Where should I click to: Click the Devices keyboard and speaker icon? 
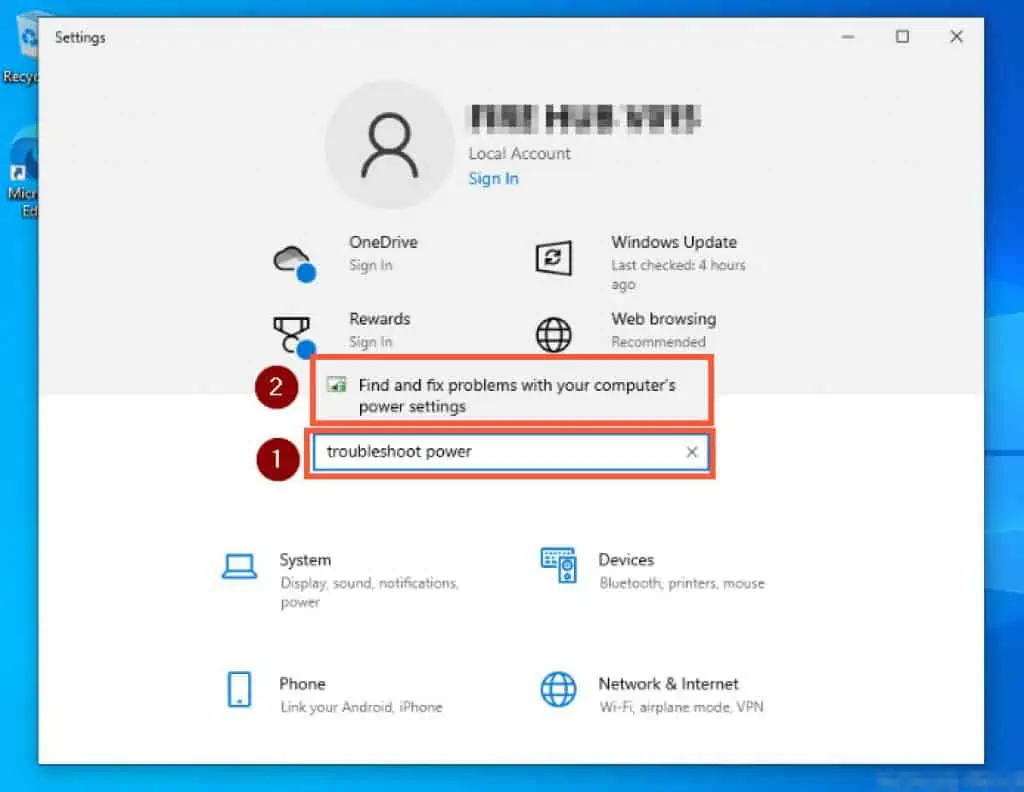(x=558, y=566)
